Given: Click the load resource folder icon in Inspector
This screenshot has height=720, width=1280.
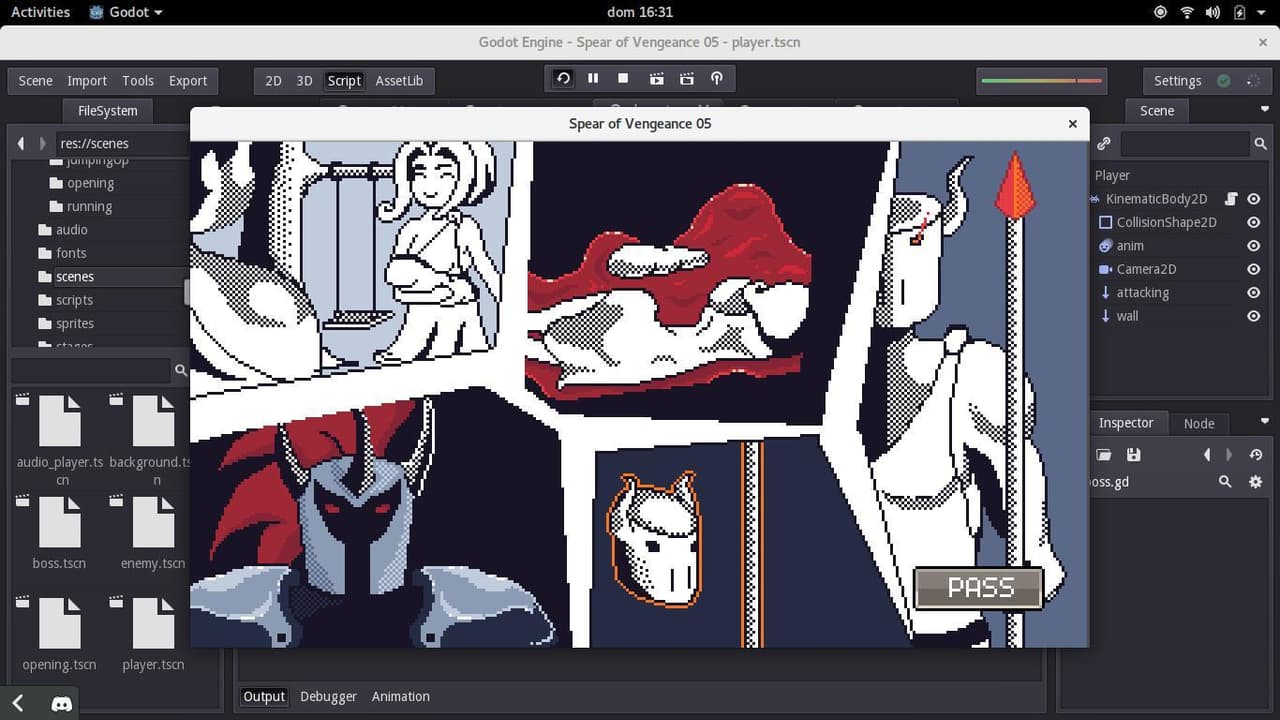Looking at the screenshot, I should [x=1104, y=455].
